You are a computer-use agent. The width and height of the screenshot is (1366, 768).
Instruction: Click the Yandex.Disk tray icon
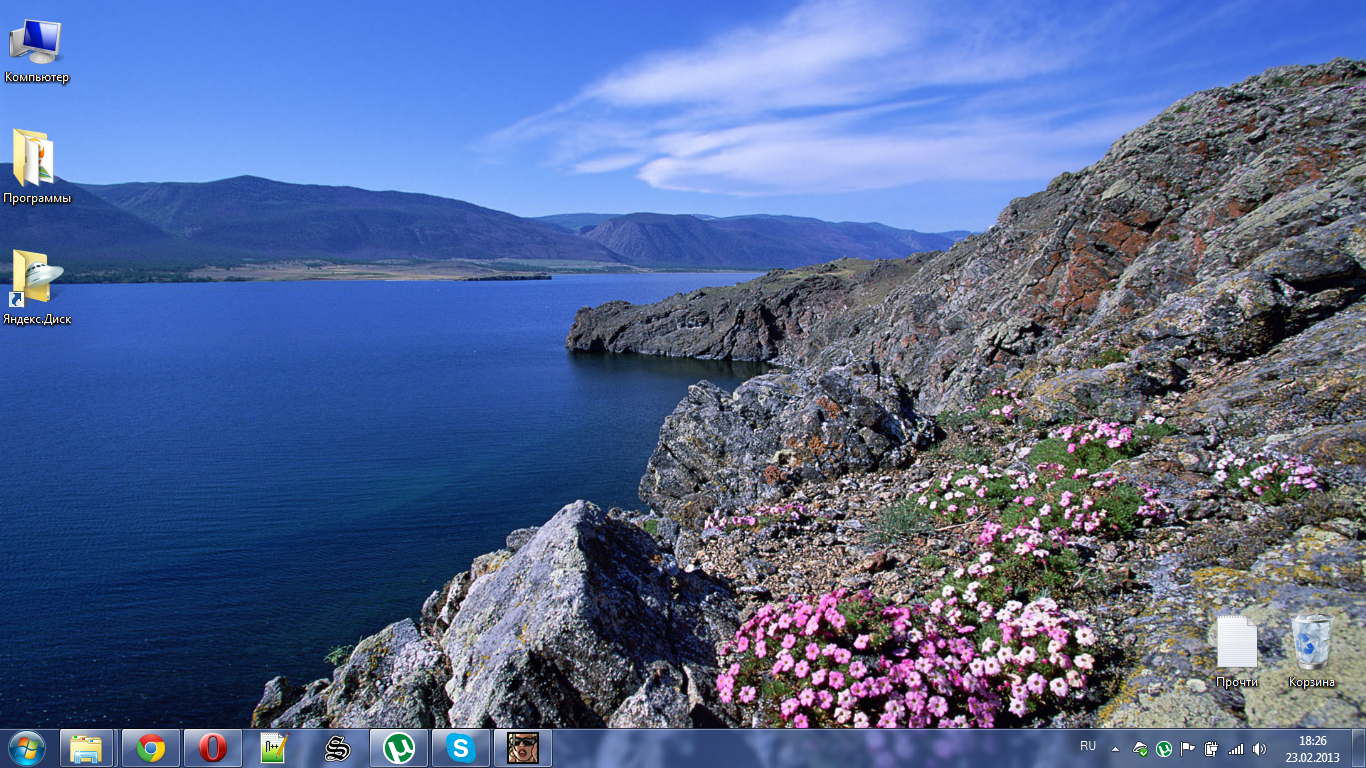[x=1140, y=749]
